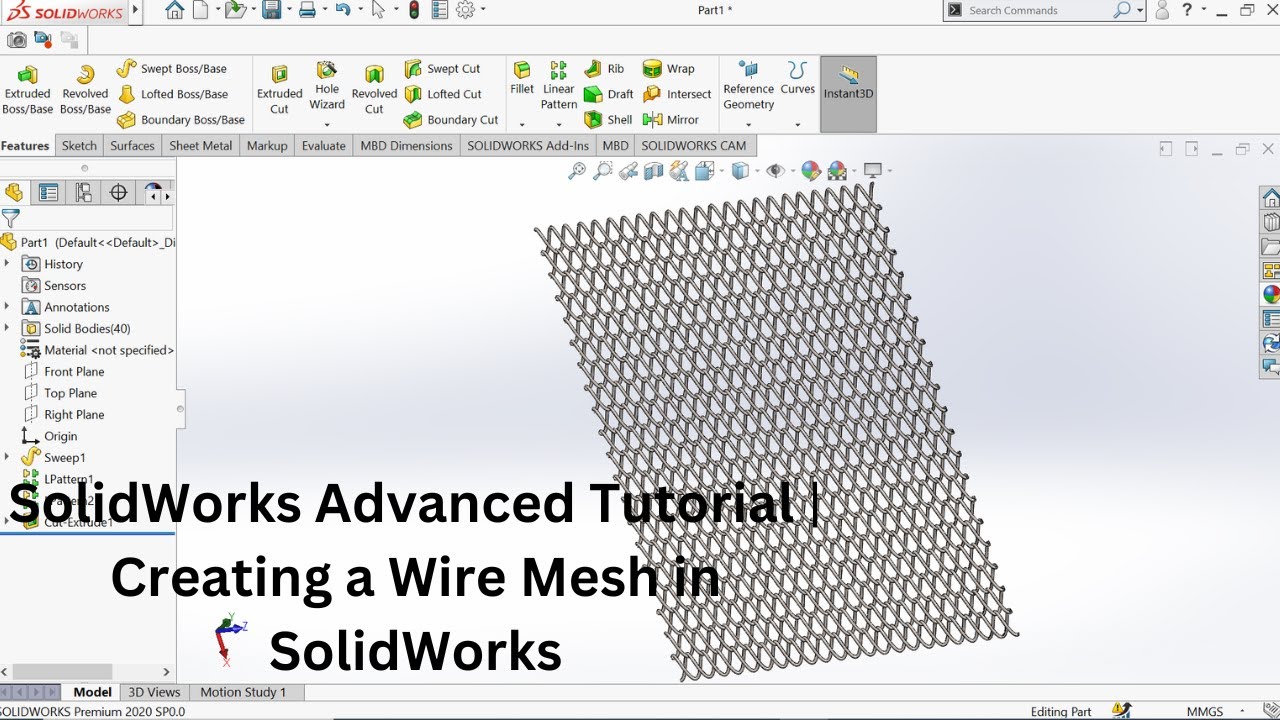This screenshot has height=720, width=1280.
Task: Click the Home icon in quick access toolbar
Action: click(x=174, y=10)
